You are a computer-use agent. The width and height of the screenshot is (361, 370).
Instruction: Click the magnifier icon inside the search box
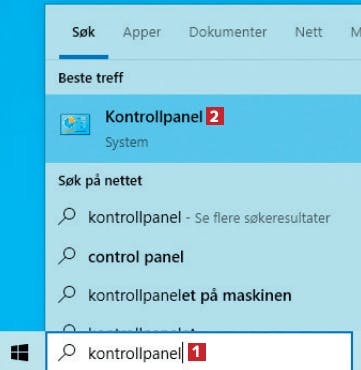(x=67, y=353)
